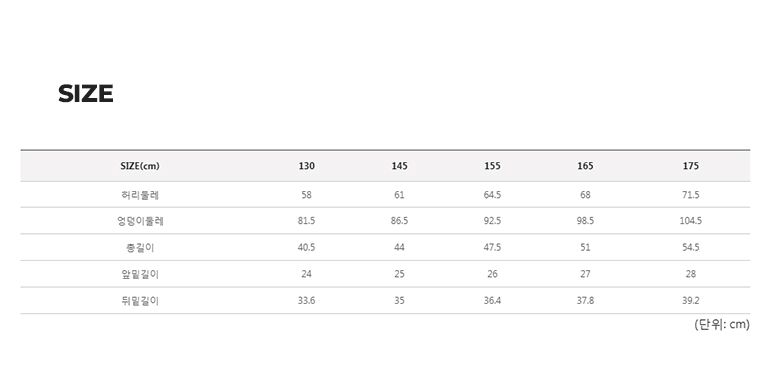Click the (단위: cm) unit note
Screen dimensions: 770x391
722,325
